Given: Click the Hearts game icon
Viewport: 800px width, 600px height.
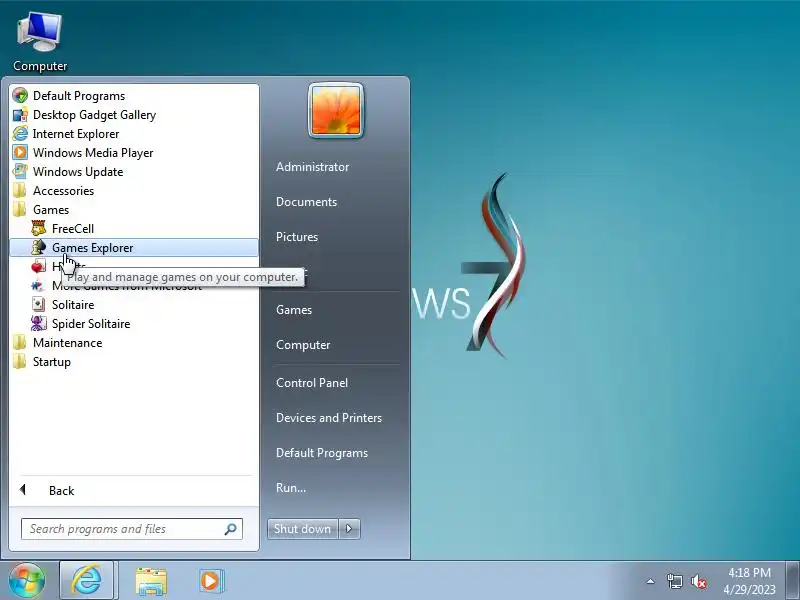Looking at the screenshot, I should tap(39, 266).
